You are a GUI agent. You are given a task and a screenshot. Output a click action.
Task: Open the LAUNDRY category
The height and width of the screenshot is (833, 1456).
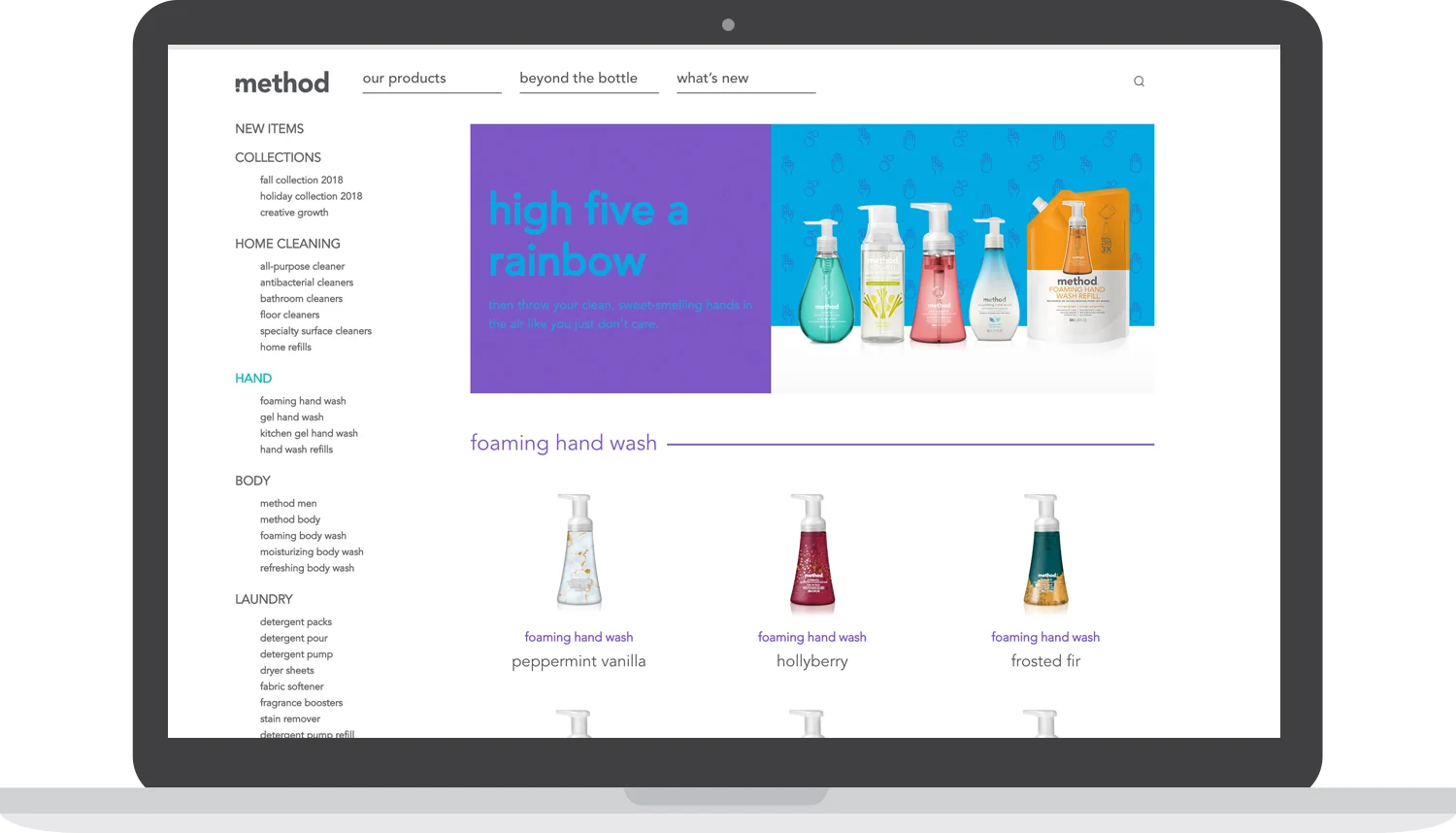tap(263, 599)
